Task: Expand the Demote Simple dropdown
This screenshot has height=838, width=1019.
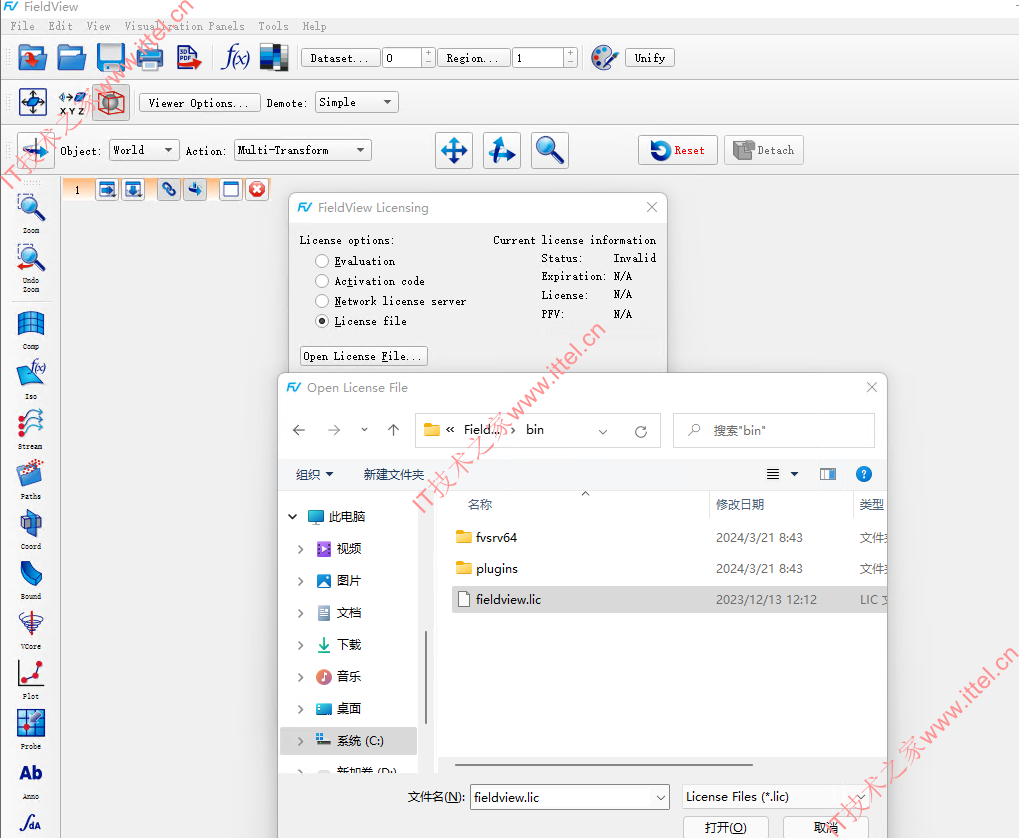Action: 357,102
